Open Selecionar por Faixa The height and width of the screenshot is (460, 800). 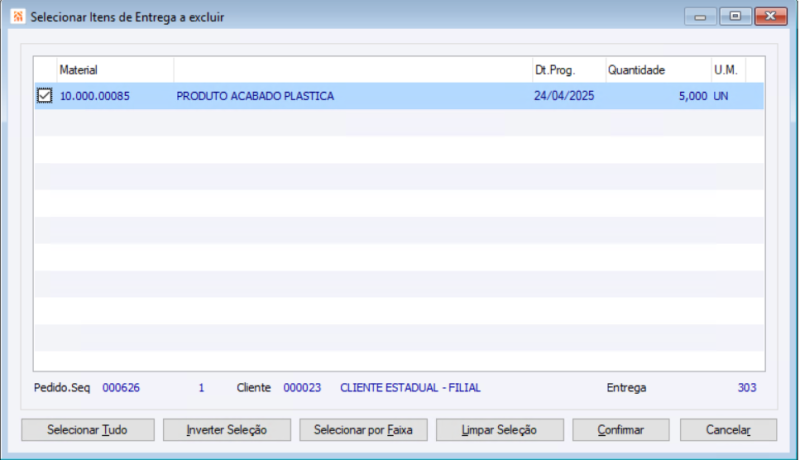[363, 430]
